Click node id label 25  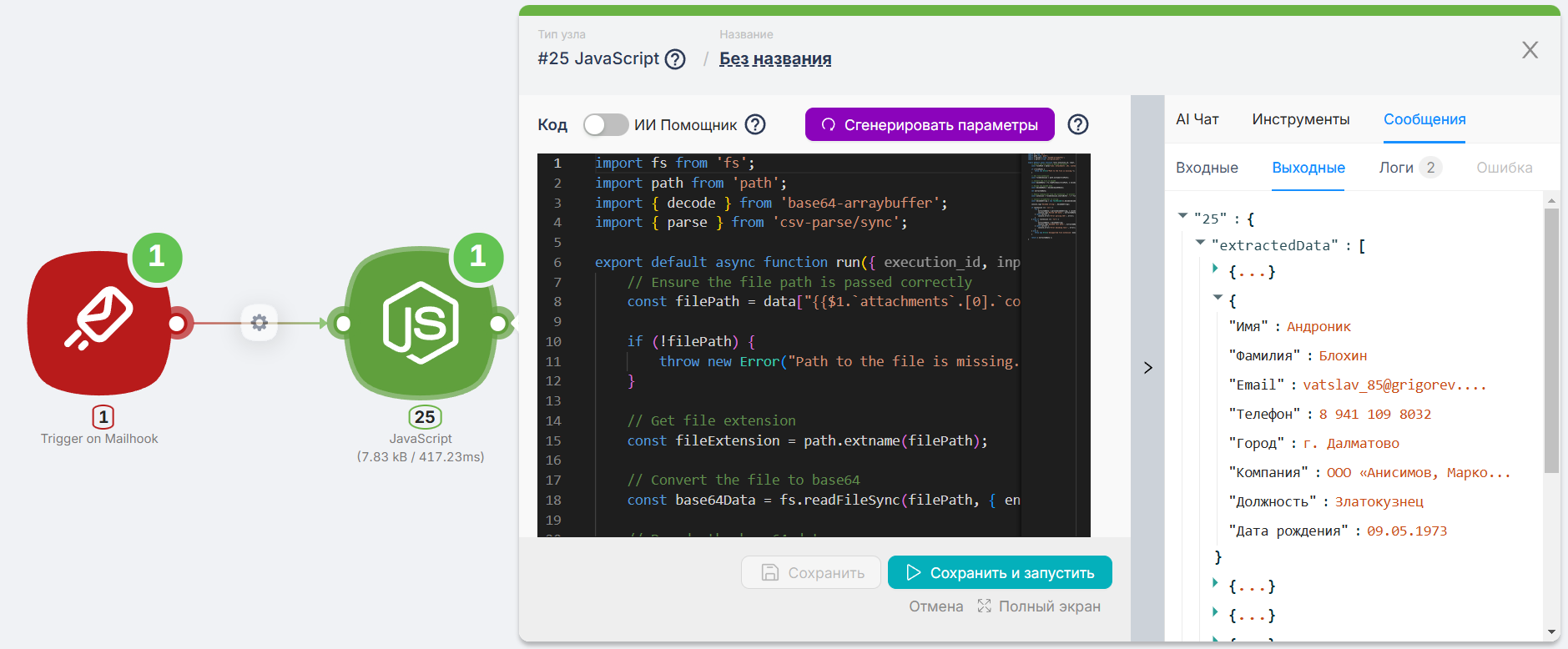click(x=425, y=417)
